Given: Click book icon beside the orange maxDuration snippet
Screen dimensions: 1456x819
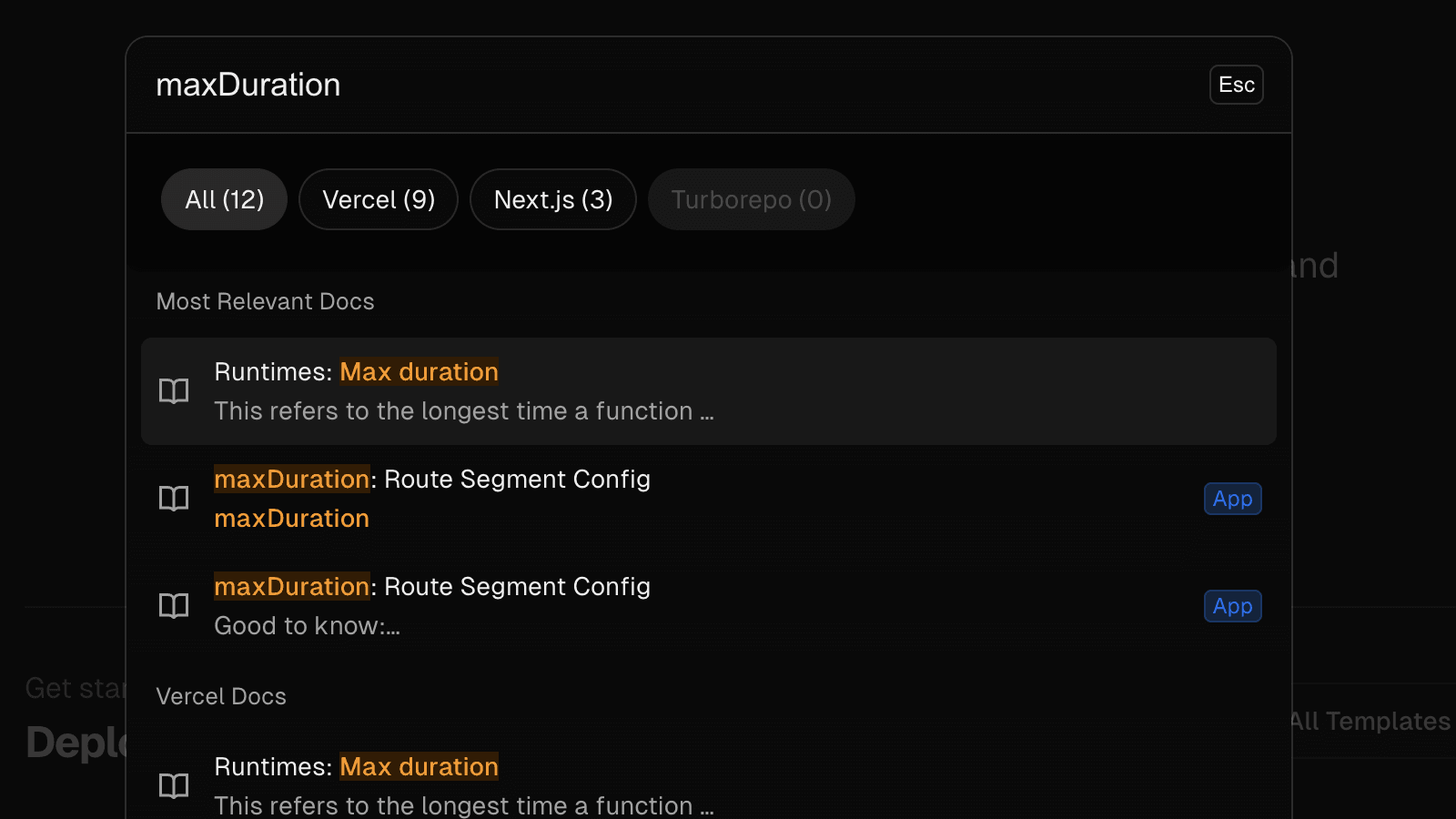Looking at the screenshot, I should [x=174, y=499].
